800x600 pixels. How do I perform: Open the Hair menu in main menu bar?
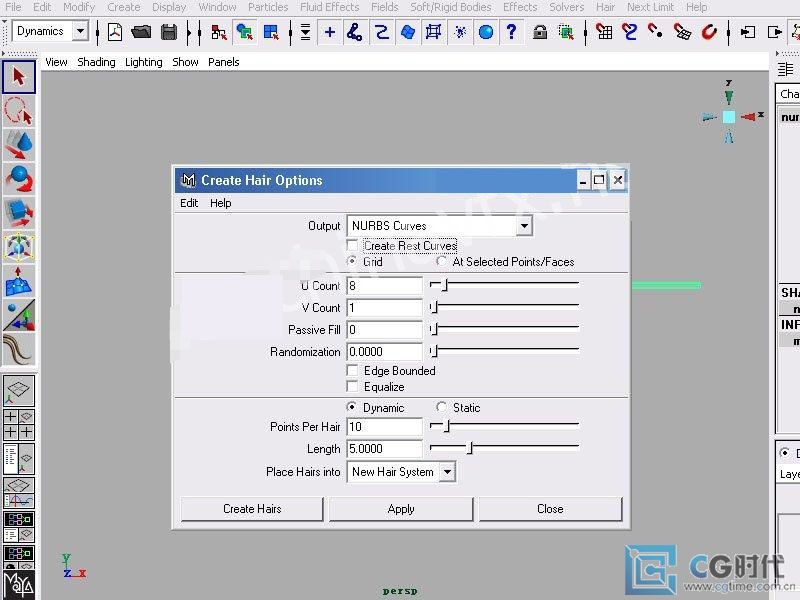pos(605,7)
